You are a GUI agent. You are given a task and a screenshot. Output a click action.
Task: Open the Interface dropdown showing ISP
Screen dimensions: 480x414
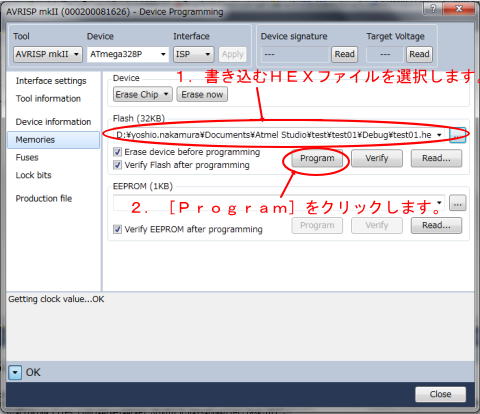coord(193,54)
